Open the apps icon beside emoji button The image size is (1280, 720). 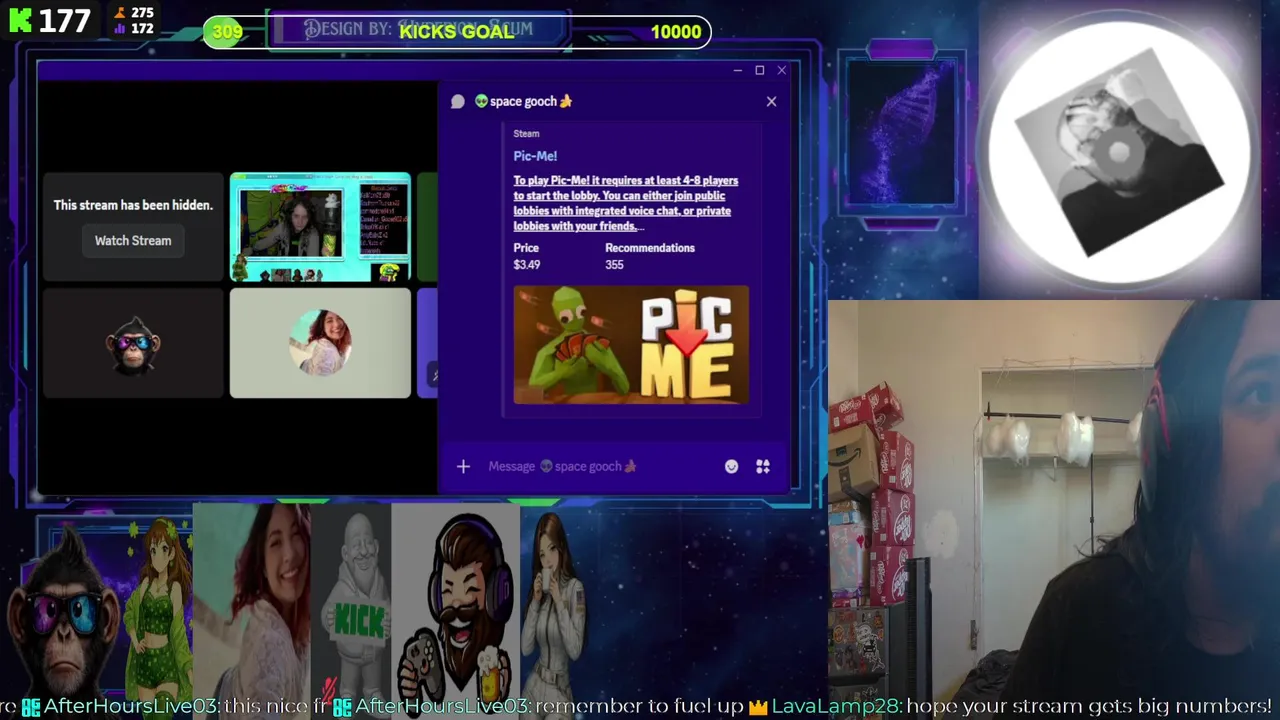763,466
